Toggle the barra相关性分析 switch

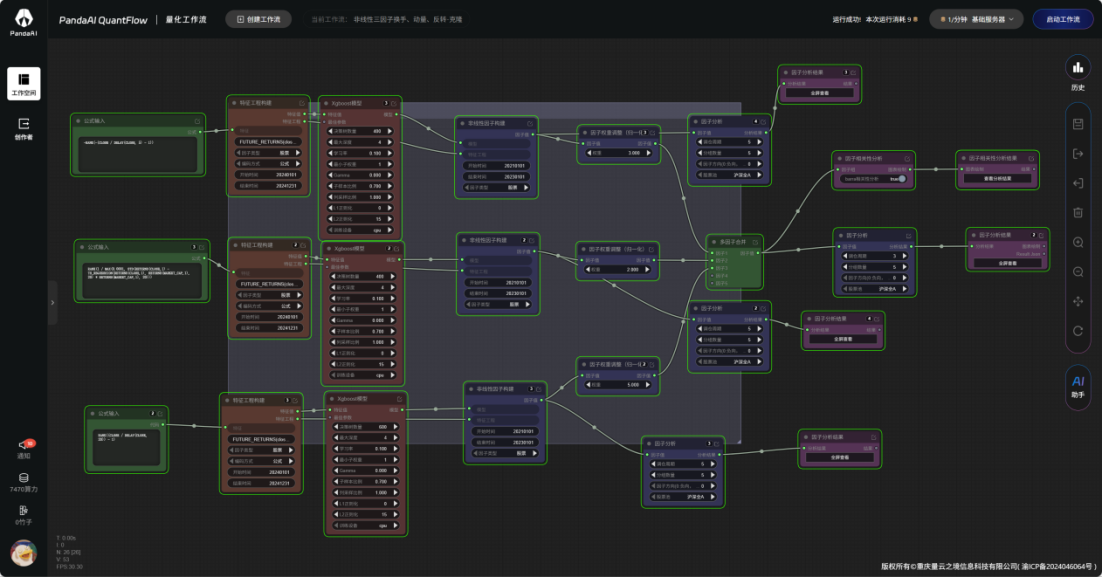click(900, 179)
